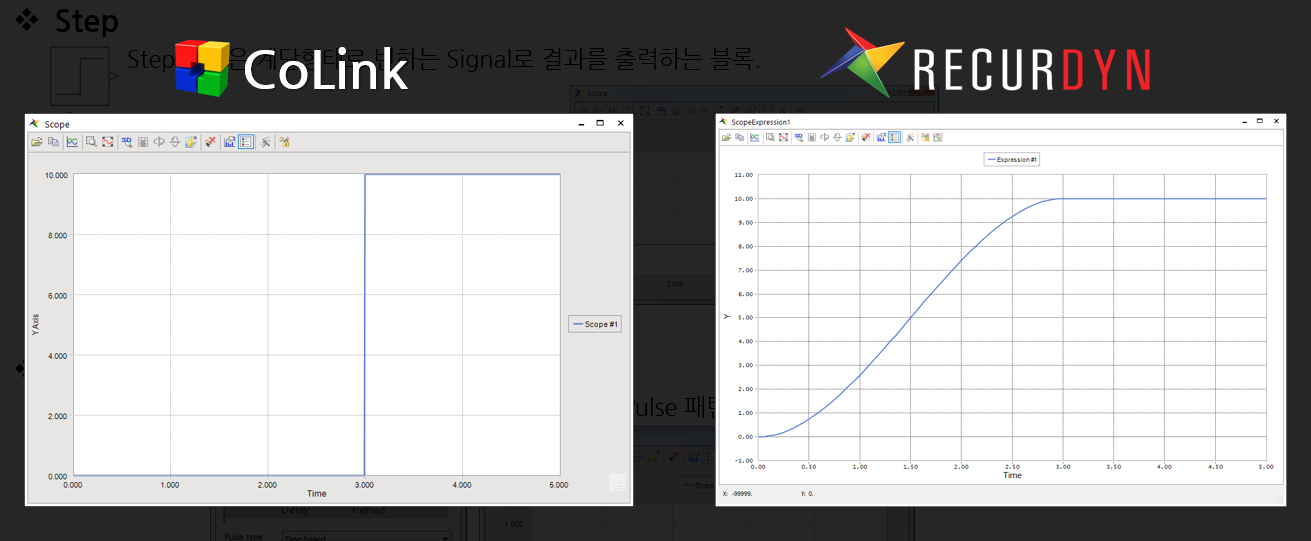Click the Scope window resize grip
This screenshot has height=541, width=1311.
click(617, 484)
